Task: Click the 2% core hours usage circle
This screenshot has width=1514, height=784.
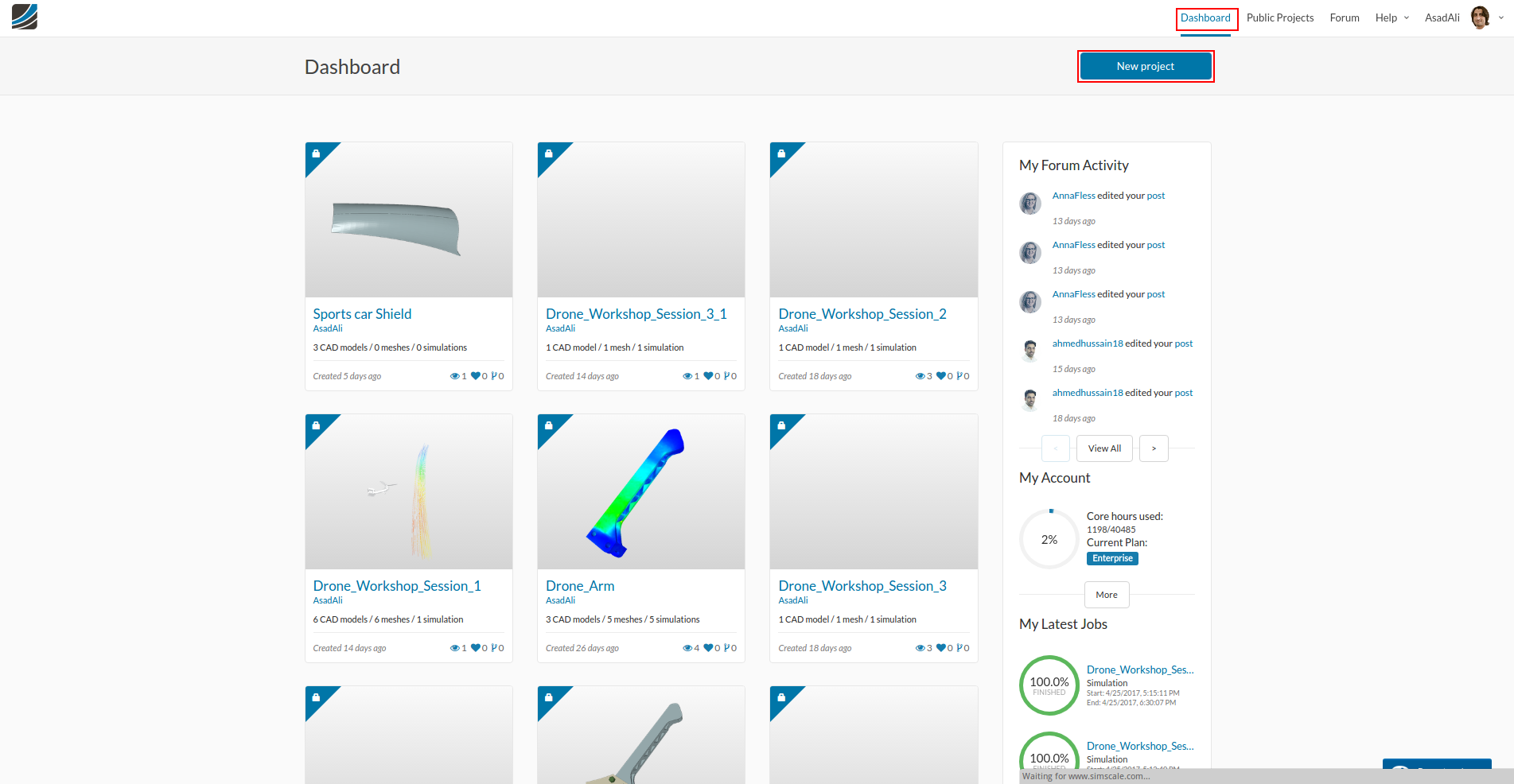Action: click(x=1049, y=539)
